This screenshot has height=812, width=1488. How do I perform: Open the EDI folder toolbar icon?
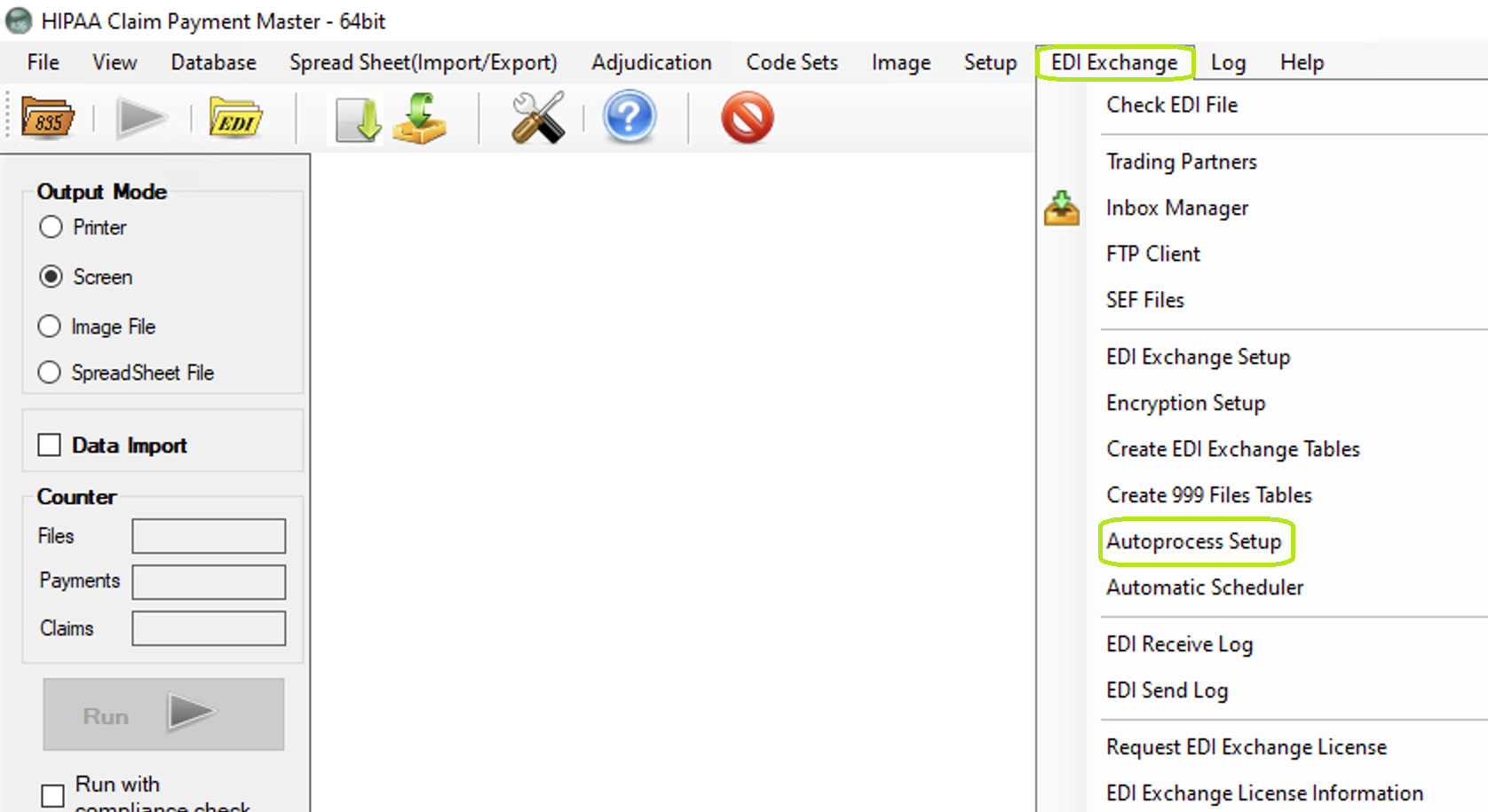[235, 117]
